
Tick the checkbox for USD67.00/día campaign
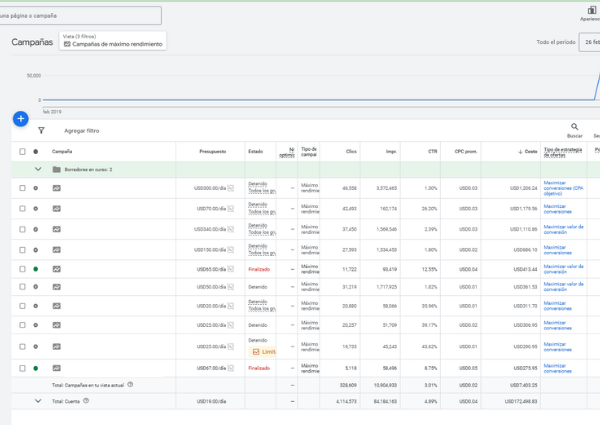click(x=22, y=368)
